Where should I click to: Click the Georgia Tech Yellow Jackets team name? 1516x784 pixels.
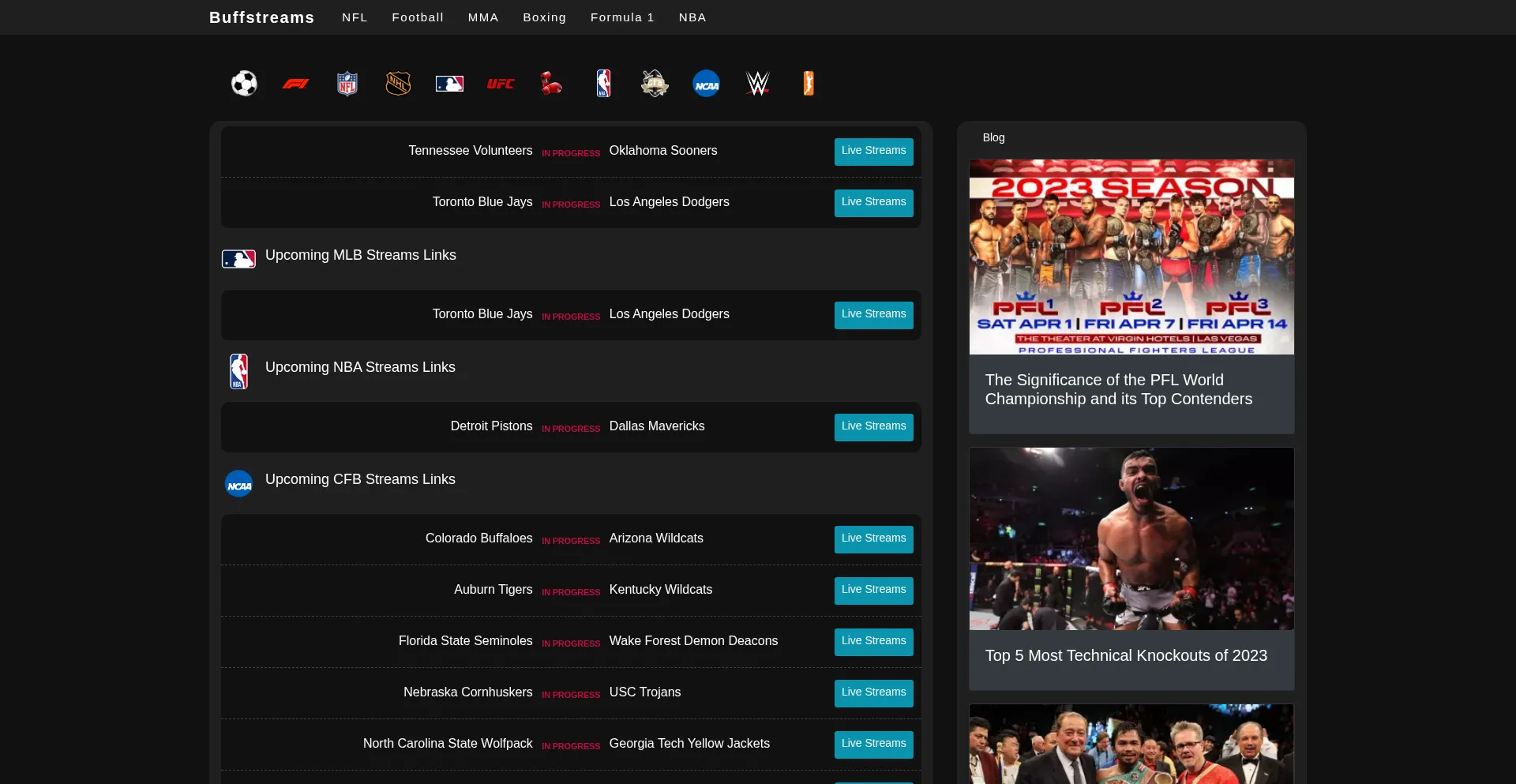(689, 744)
